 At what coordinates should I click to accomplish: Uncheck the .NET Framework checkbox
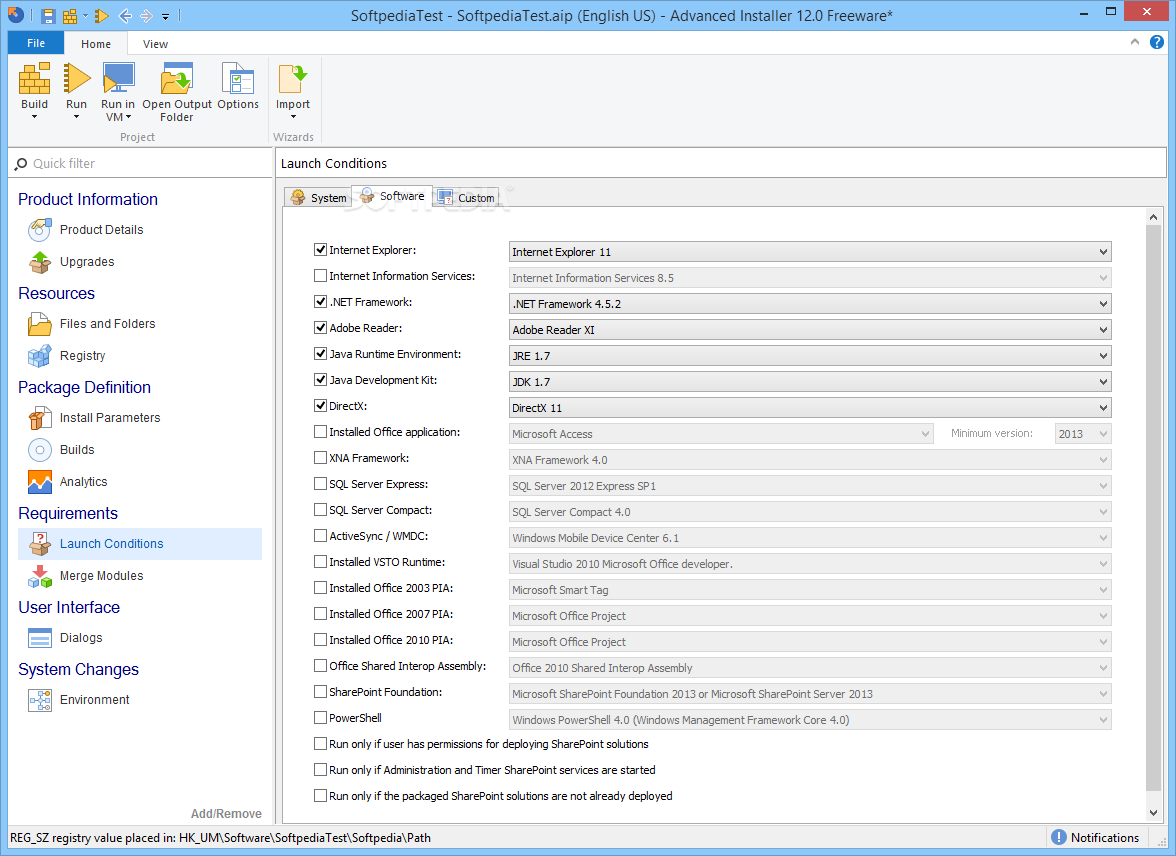[x=320, y=302]
